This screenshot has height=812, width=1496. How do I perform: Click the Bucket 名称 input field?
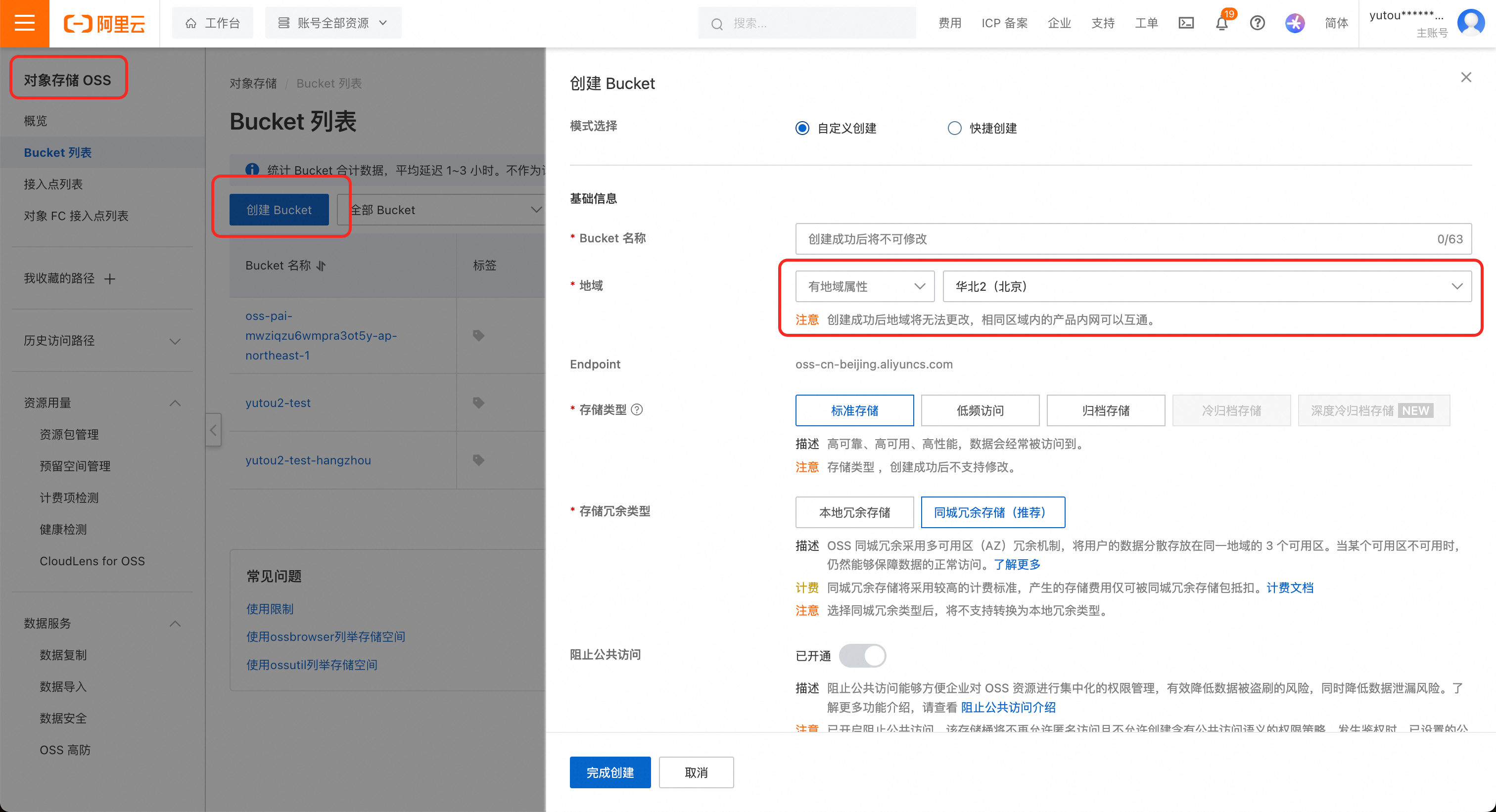[1115, 238]
